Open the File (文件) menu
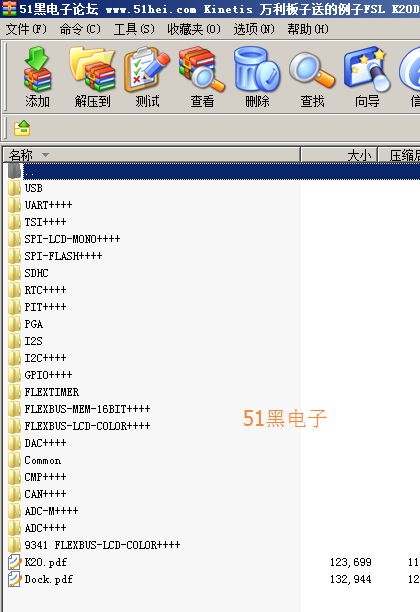420x612 pixels. tap(26, 29)
